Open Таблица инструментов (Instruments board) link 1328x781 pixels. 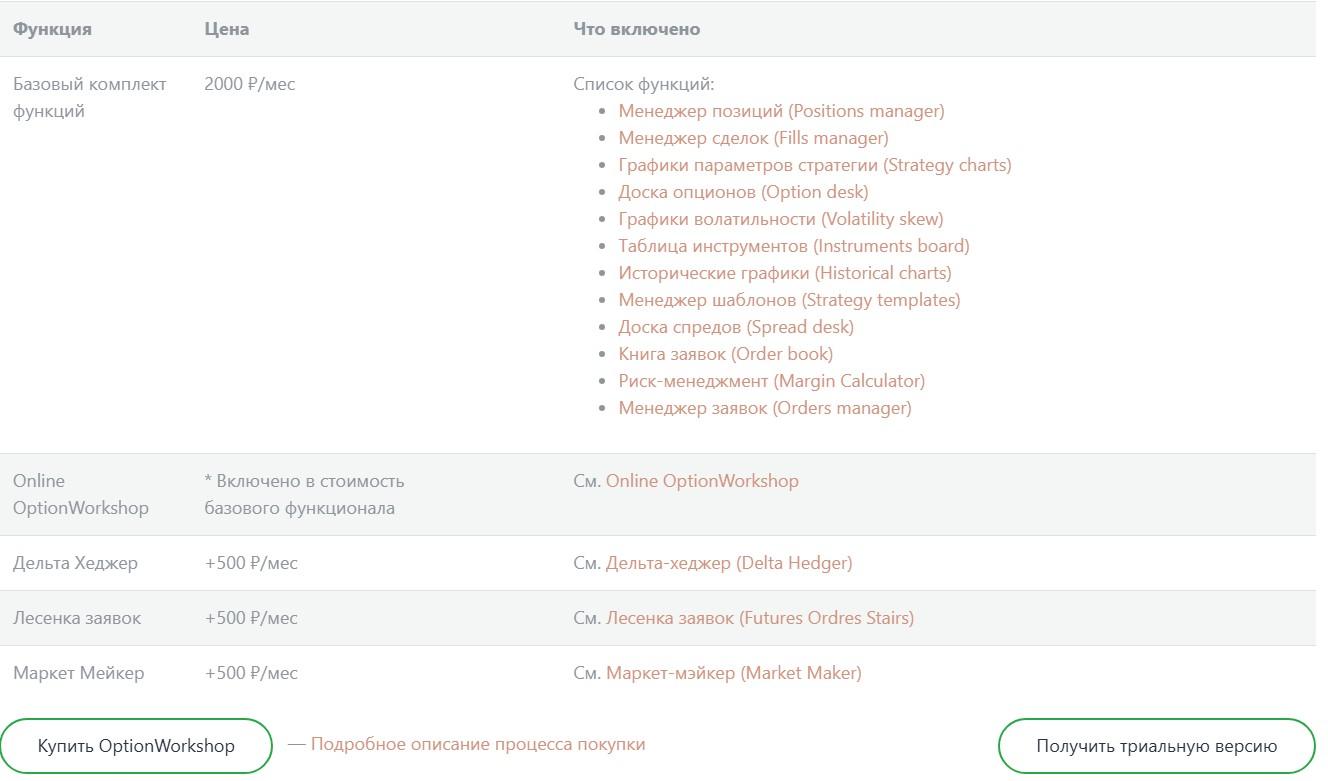click(793, 246)
